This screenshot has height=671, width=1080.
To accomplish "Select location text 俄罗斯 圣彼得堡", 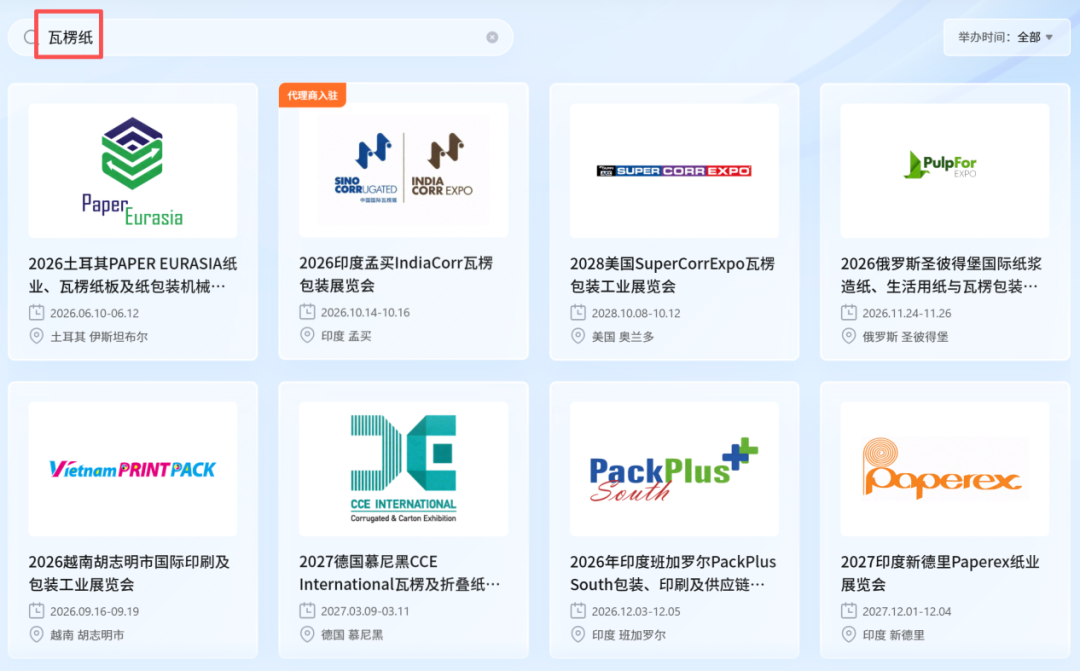I will [x=905, y=337].
